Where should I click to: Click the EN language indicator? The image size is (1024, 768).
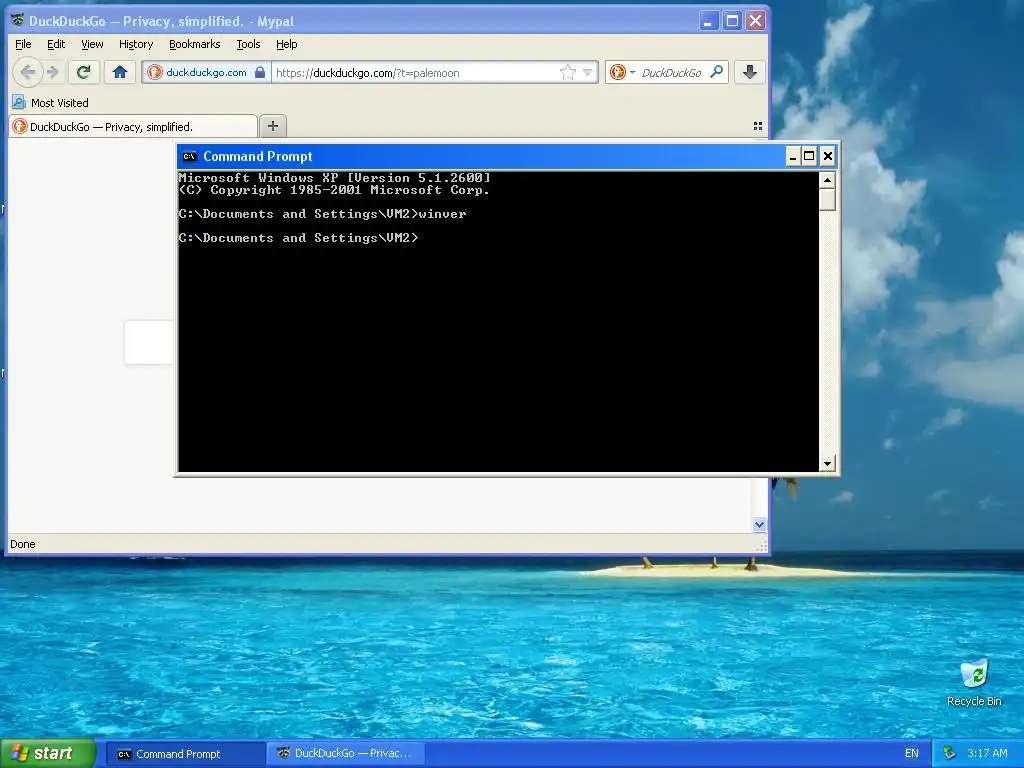click(912, 754)
